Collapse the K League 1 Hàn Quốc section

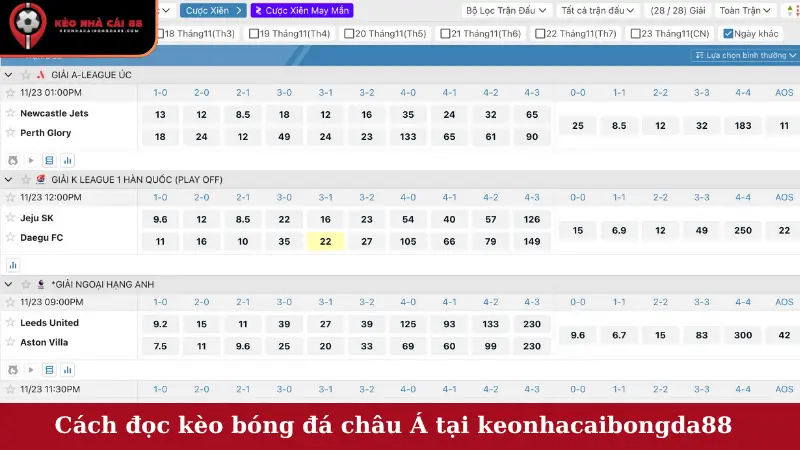coord(9,180)
